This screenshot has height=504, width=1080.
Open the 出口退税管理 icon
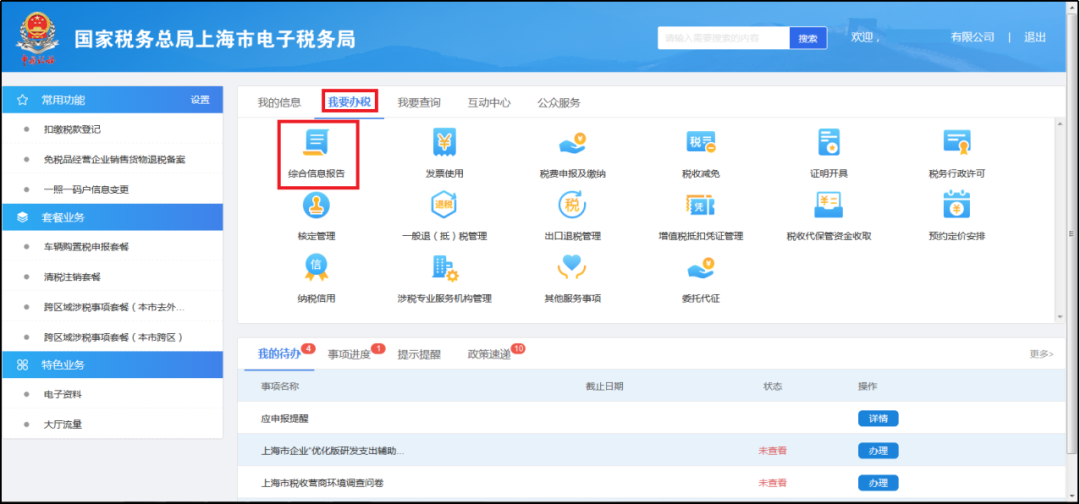572,204
